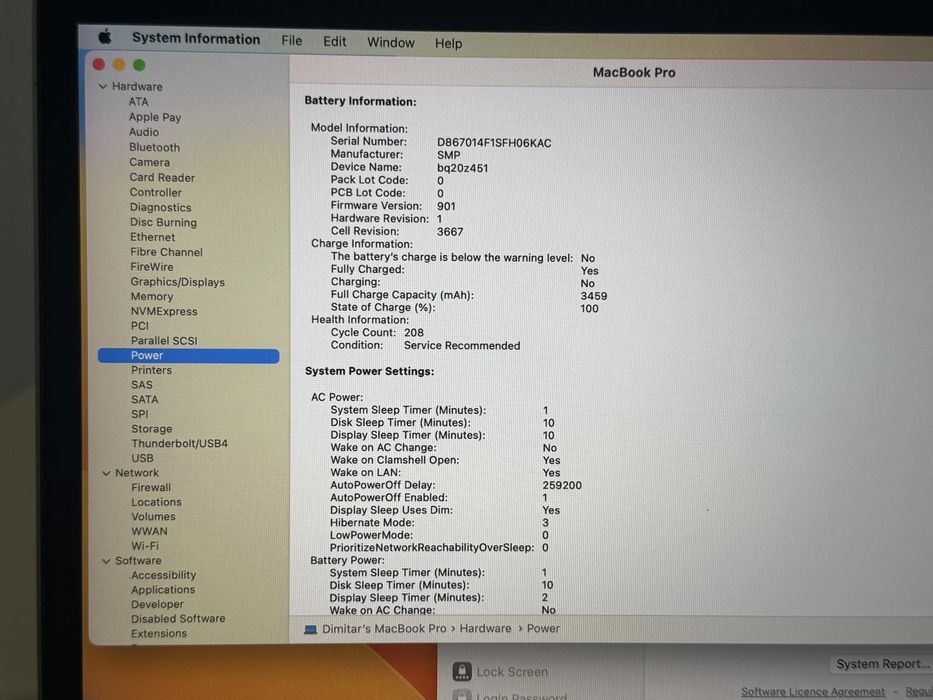Image resolution: width=933 pixels, height=700 pixels.
Task: Select Wi-Fi in the sidebar
Action: [x=145, y=546]
